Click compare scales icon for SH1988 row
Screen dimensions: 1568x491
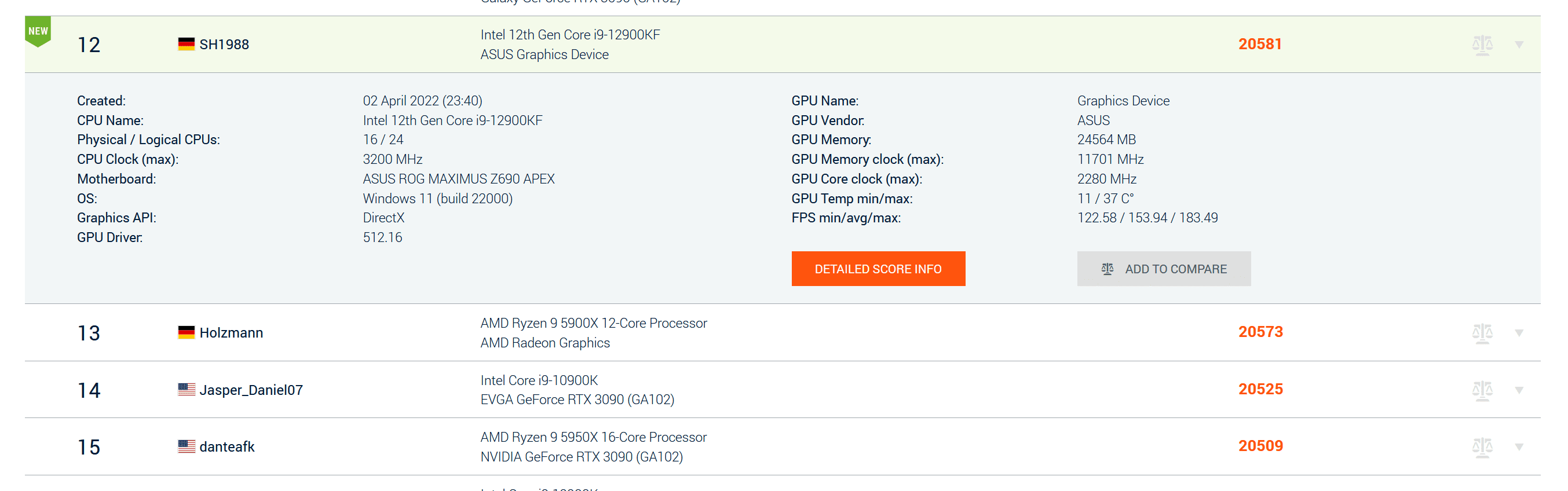(1482, 45)
